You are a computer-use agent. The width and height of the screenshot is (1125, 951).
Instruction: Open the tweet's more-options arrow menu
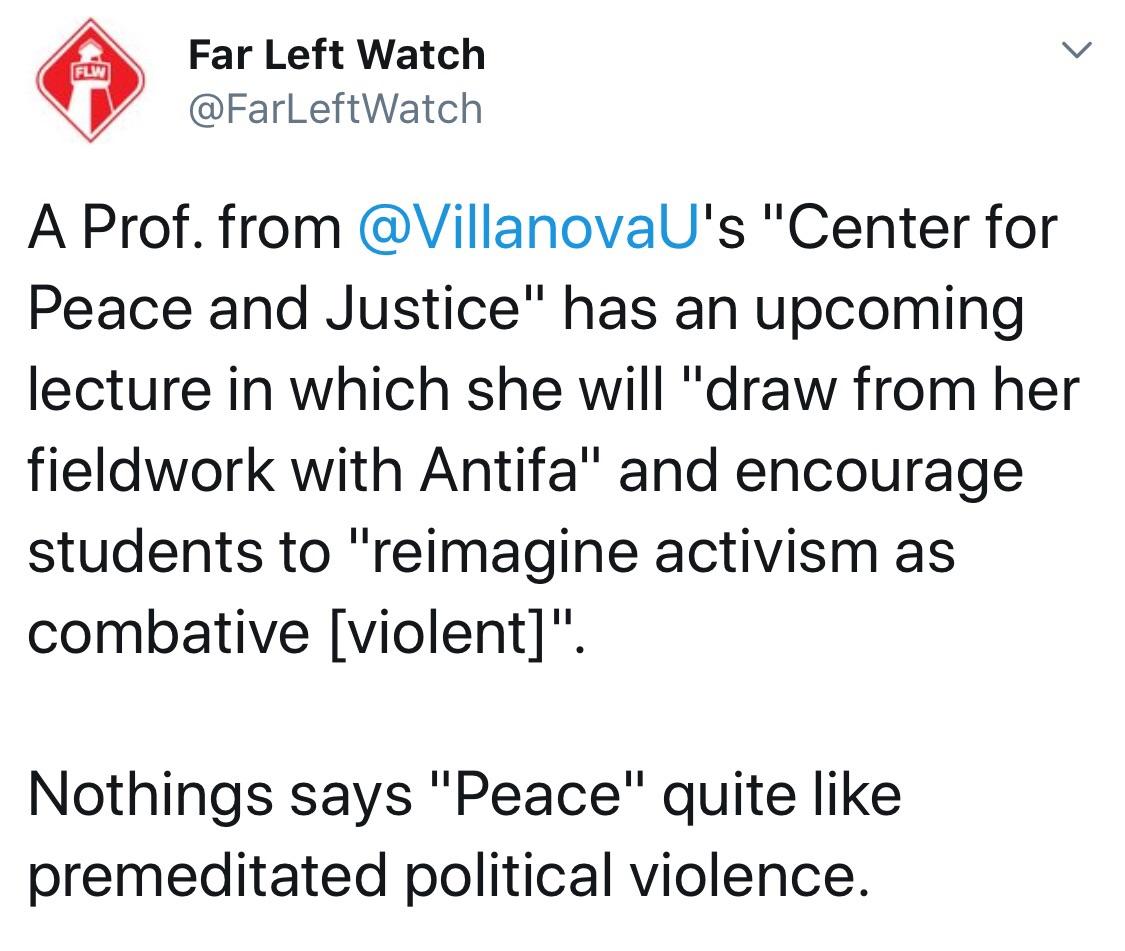click(x=1076, y=50)
